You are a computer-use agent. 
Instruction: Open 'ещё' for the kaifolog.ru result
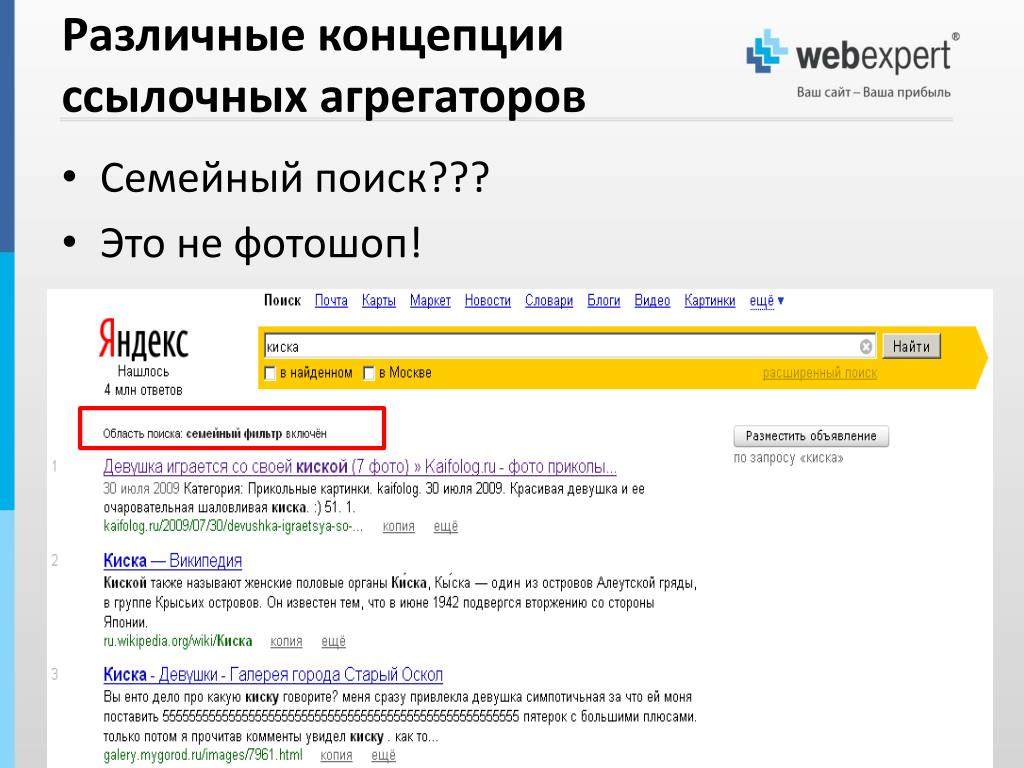[446, 526]
